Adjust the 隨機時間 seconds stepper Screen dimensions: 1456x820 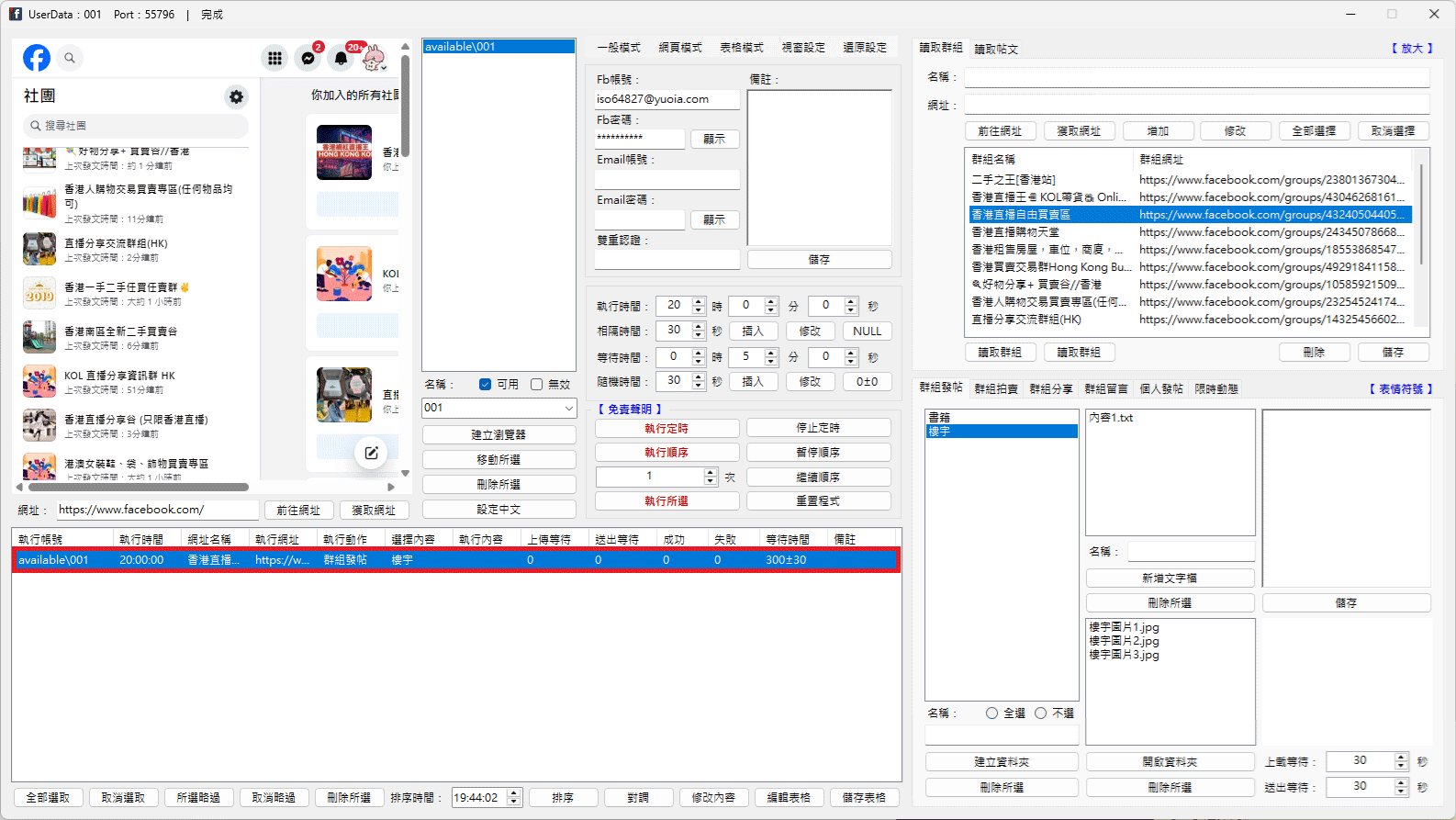pyautogui.click(x=699, y=381)
